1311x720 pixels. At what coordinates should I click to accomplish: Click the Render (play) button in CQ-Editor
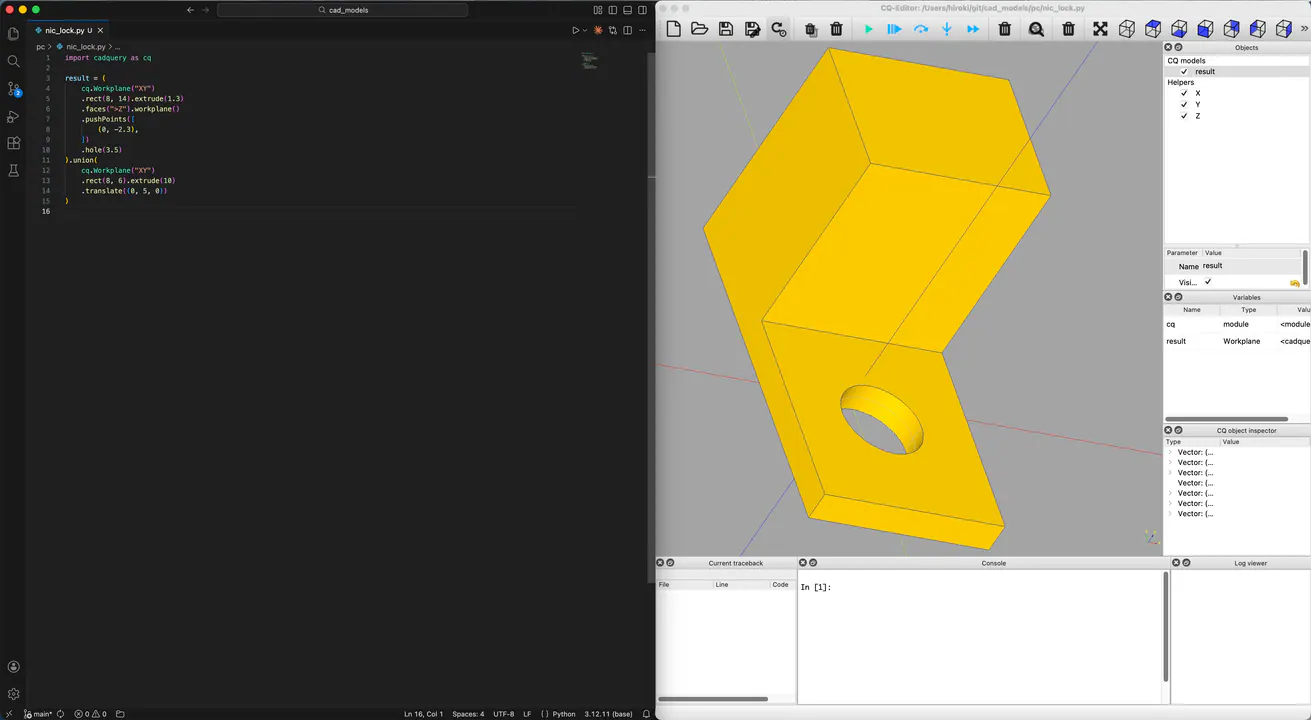point(868,29)
